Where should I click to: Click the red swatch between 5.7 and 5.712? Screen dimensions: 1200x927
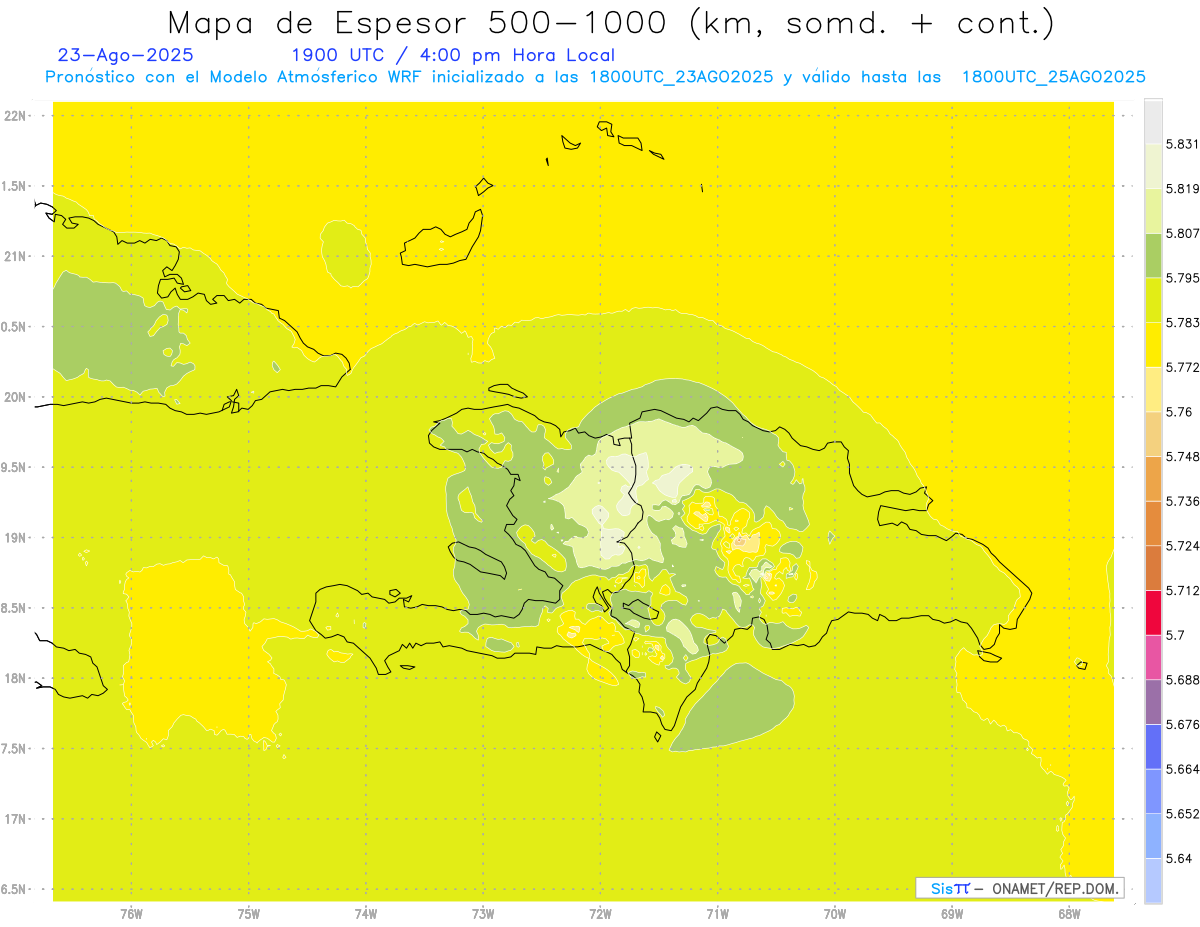click(1153, 613)
